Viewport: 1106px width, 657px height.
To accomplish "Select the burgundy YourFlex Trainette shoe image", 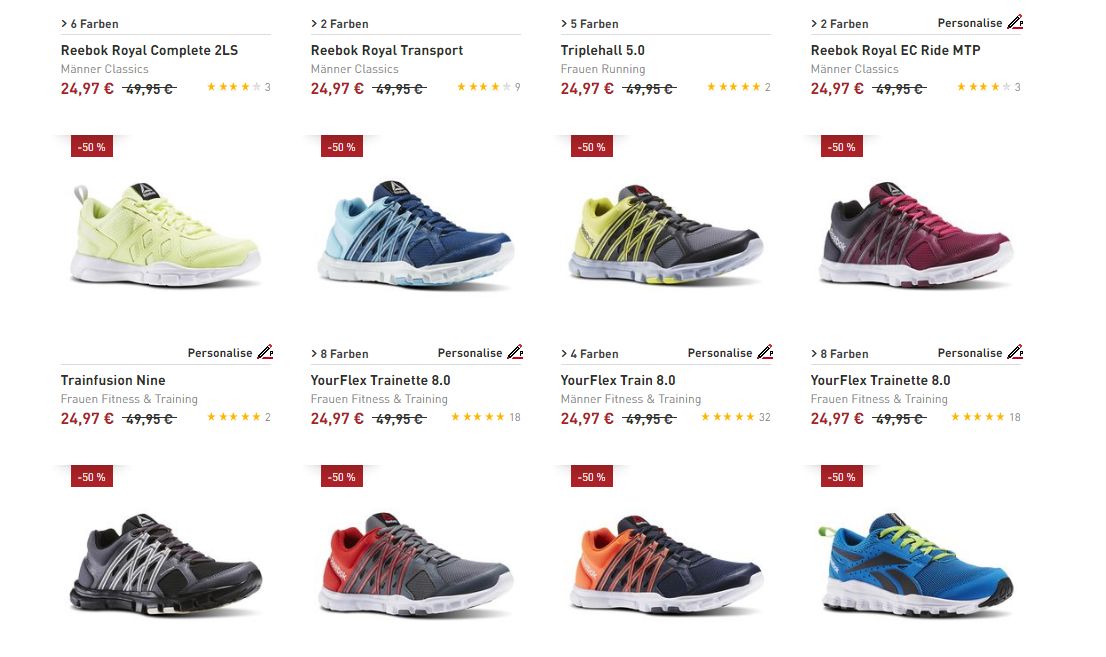I will point(916,234).
